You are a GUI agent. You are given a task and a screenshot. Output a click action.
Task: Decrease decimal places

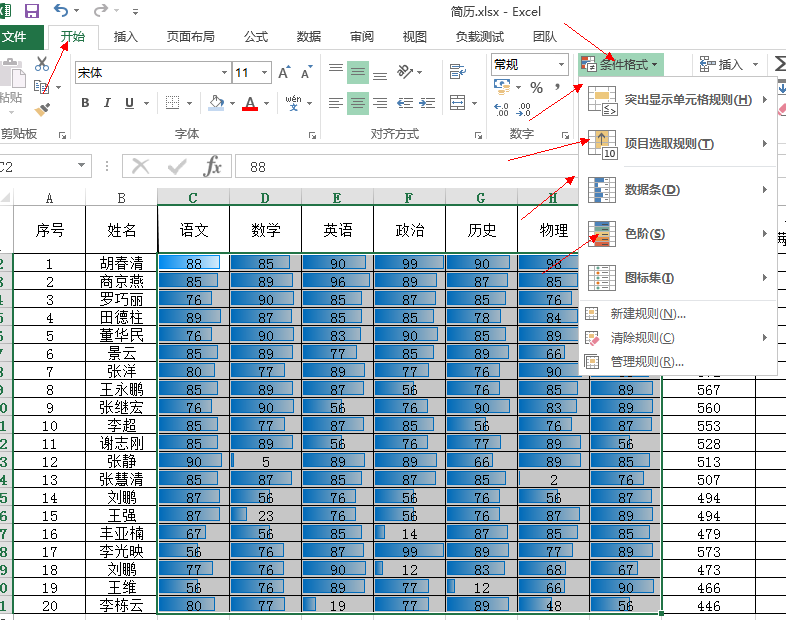point(523,109)
